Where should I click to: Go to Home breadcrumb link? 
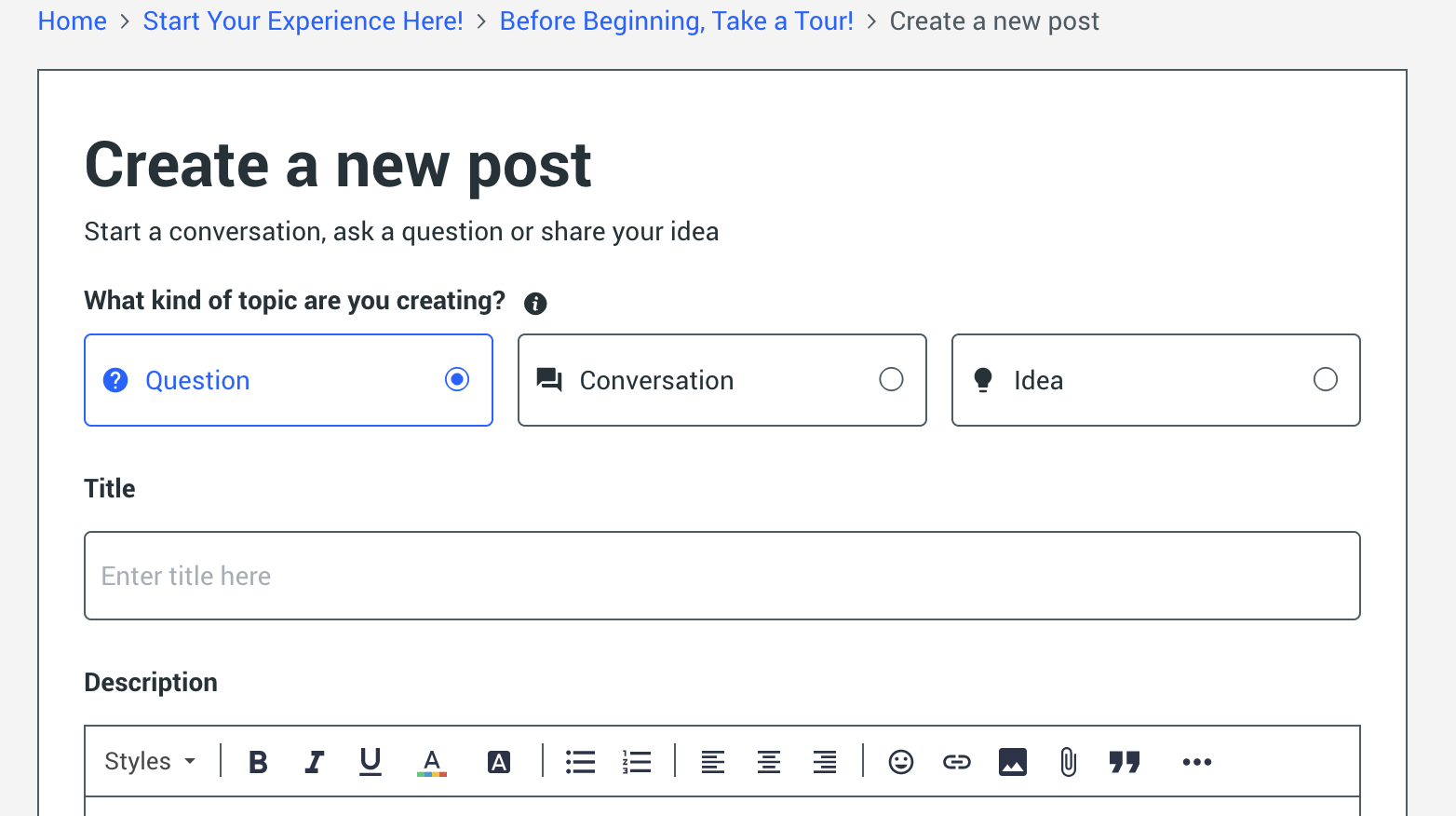click(x=72, y=20)
